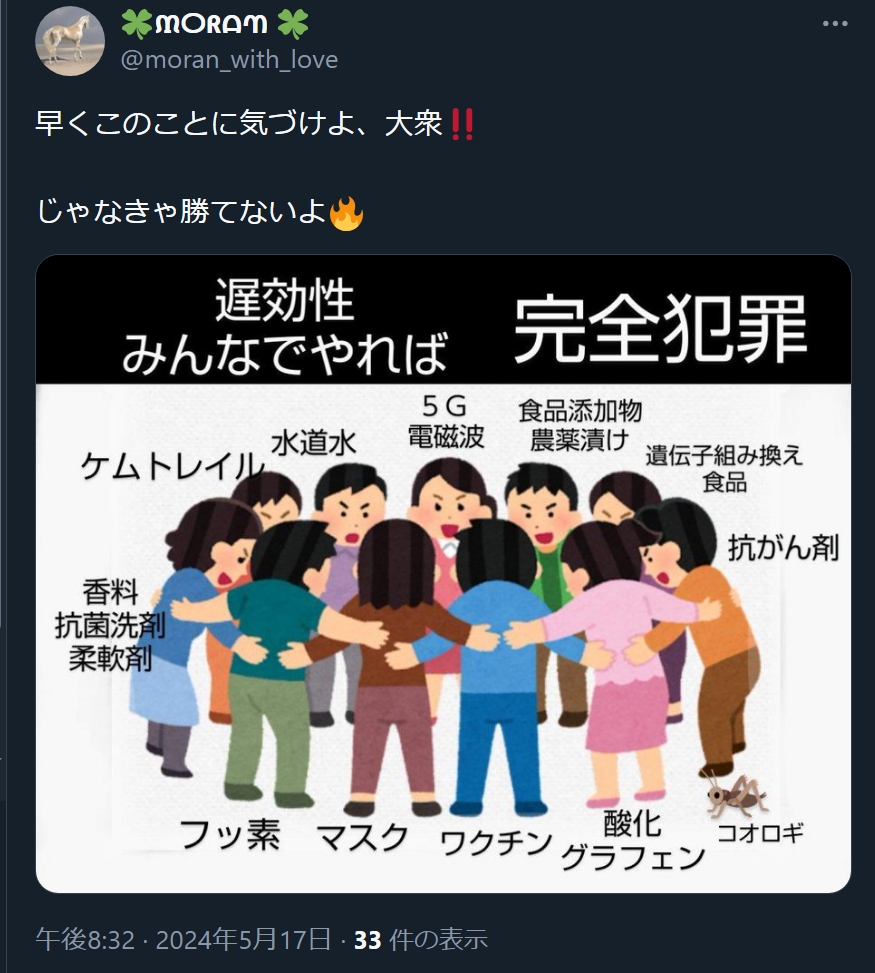This screenshot has height=973, width=875.
Task: Click the コオロギ caption under the cricket
Action: [x=760, y=833]
